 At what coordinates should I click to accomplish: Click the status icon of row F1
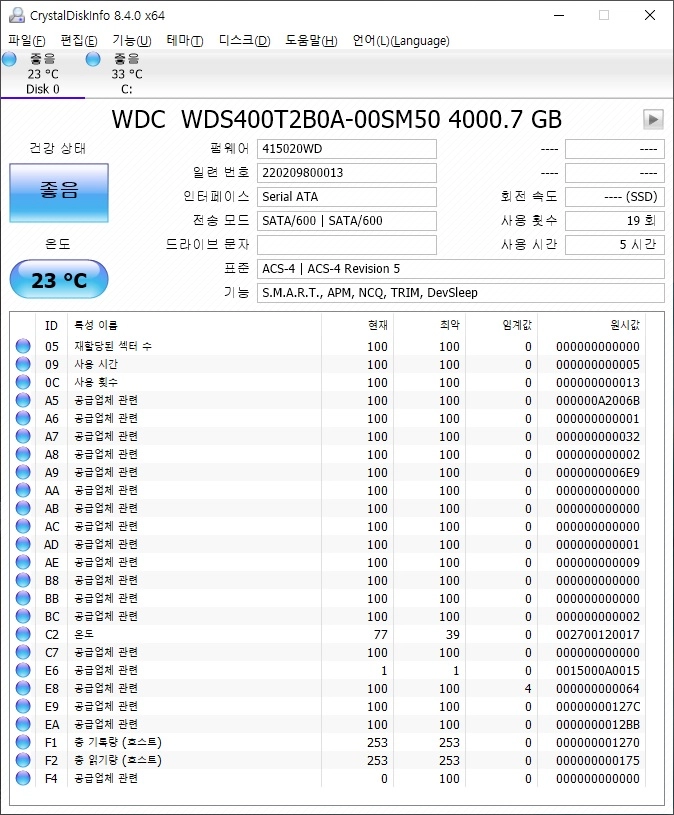[23, 742]
